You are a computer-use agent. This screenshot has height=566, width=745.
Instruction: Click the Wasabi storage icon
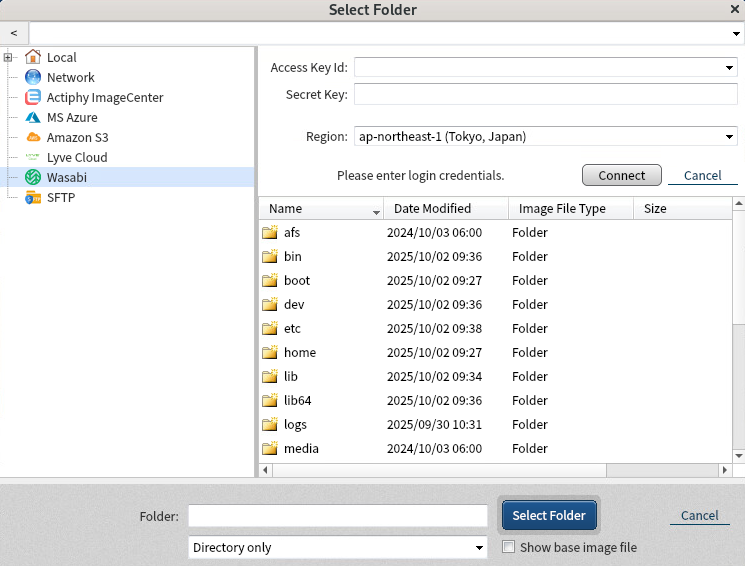(33, 177)
